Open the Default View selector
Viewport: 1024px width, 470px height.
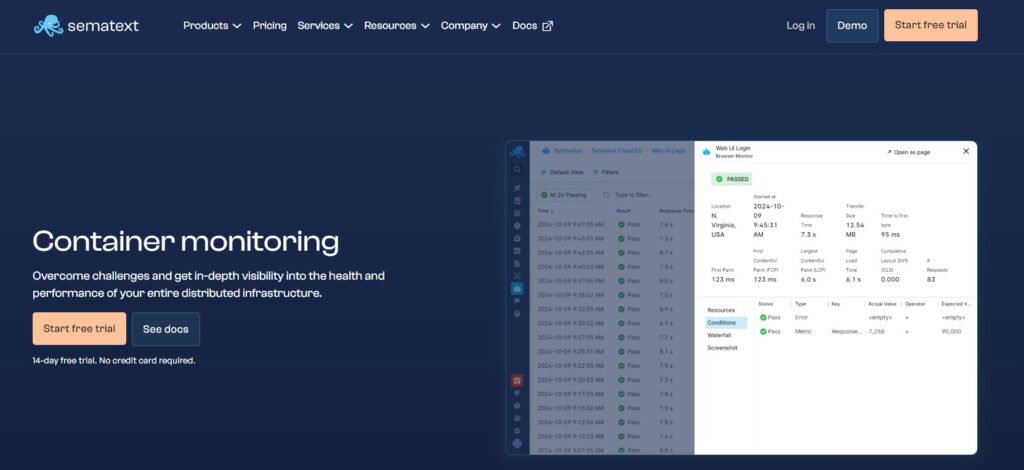562,172
